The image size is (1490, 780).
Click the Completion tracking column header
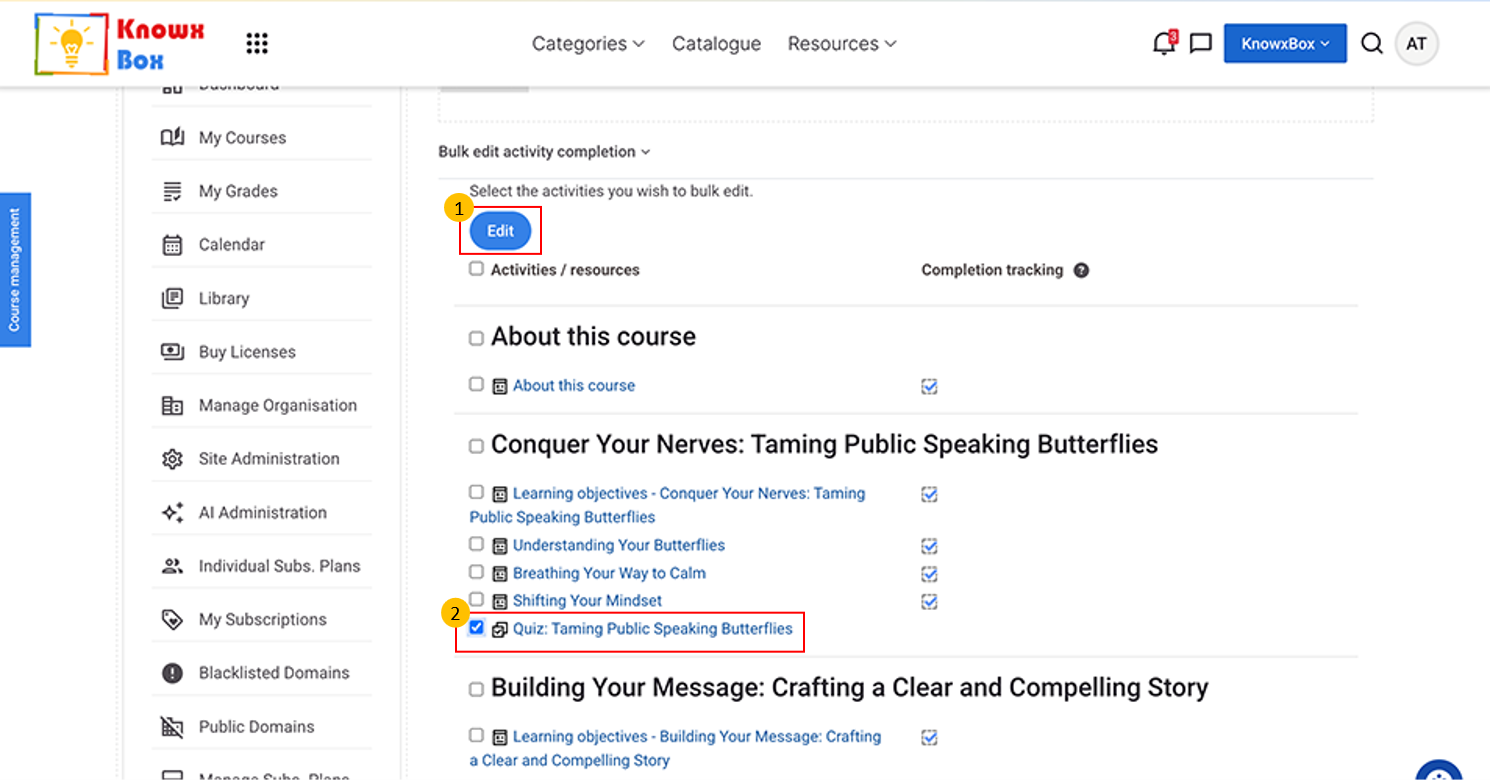point(992,270)
